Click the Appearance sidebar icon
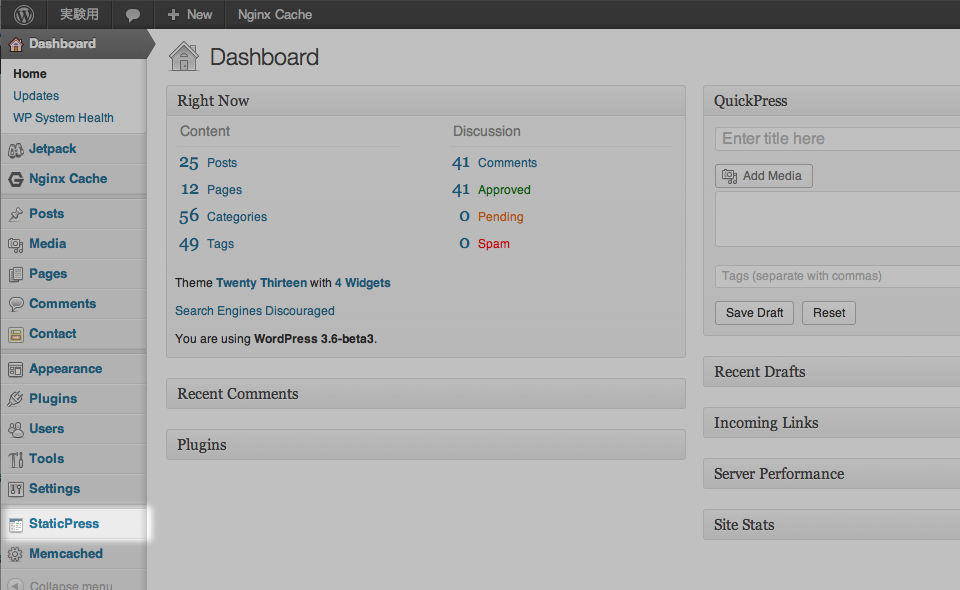The width and height of the screenshot is (960, 590). click(x=17, y=369)
